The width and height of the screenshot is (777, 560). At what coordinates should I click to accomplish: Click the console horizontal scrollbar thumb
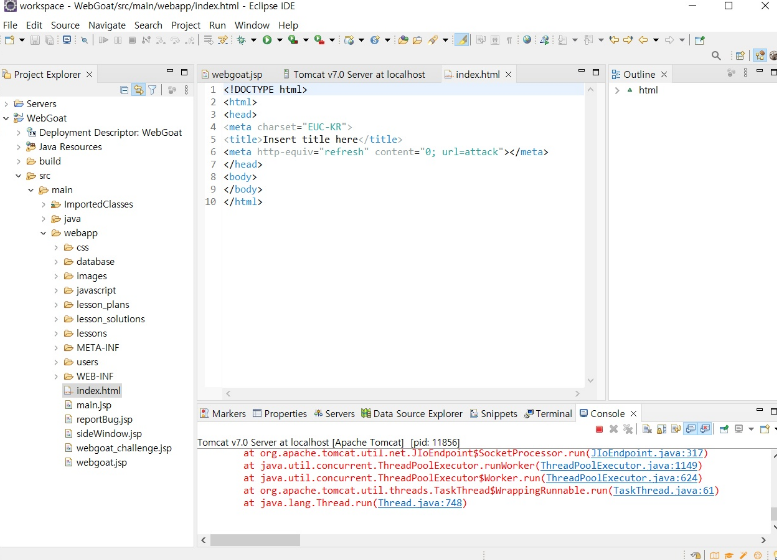[x=255, y=540]
